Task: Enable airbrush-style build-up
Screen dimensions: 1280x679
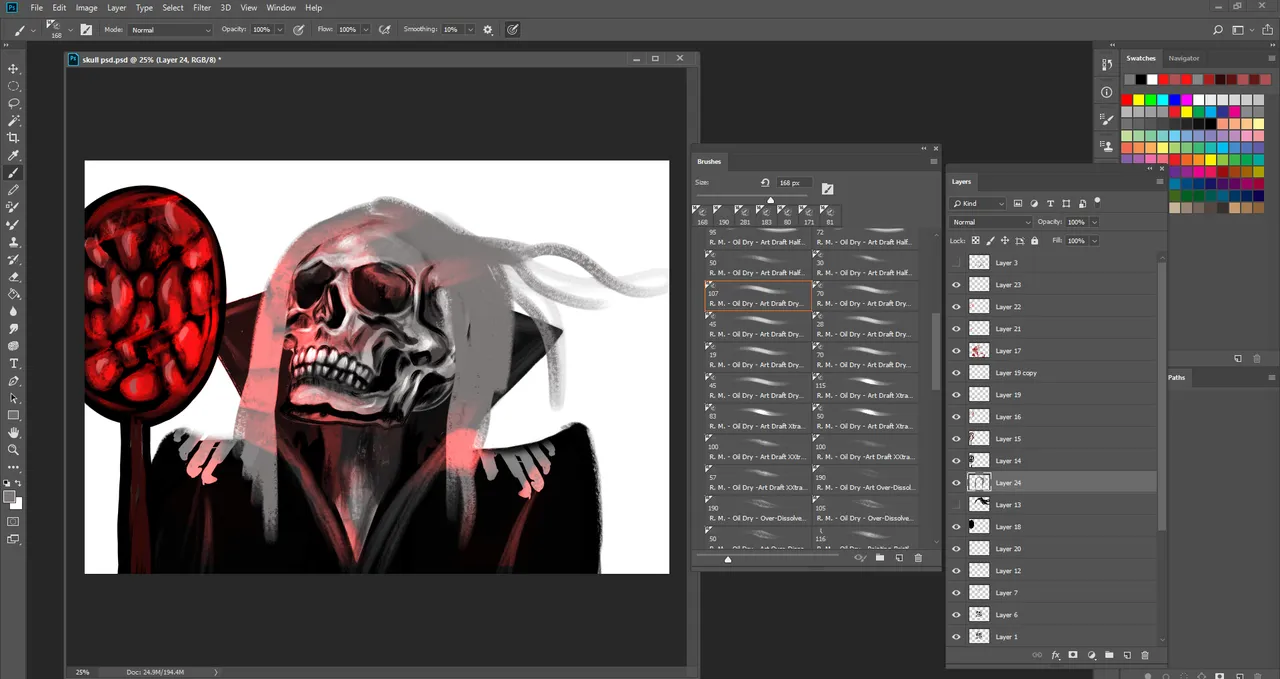Action: (385, 30)
